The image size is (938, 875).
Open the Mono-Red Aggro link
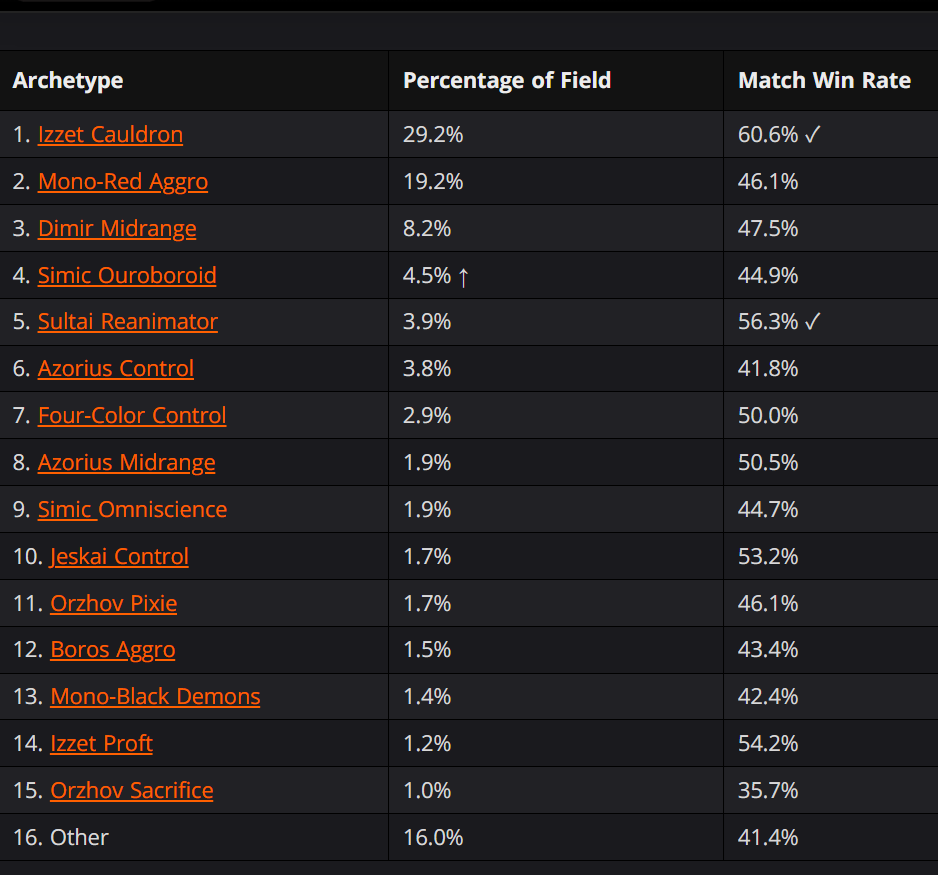point(123,181)
